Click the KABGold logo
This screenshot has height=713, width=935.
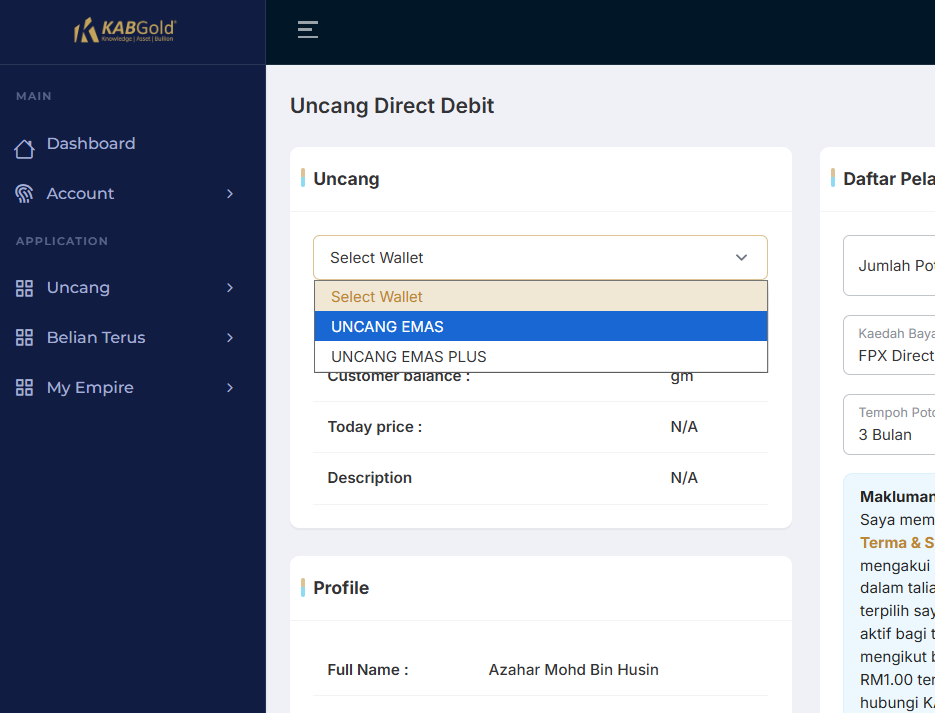(125, 30)
